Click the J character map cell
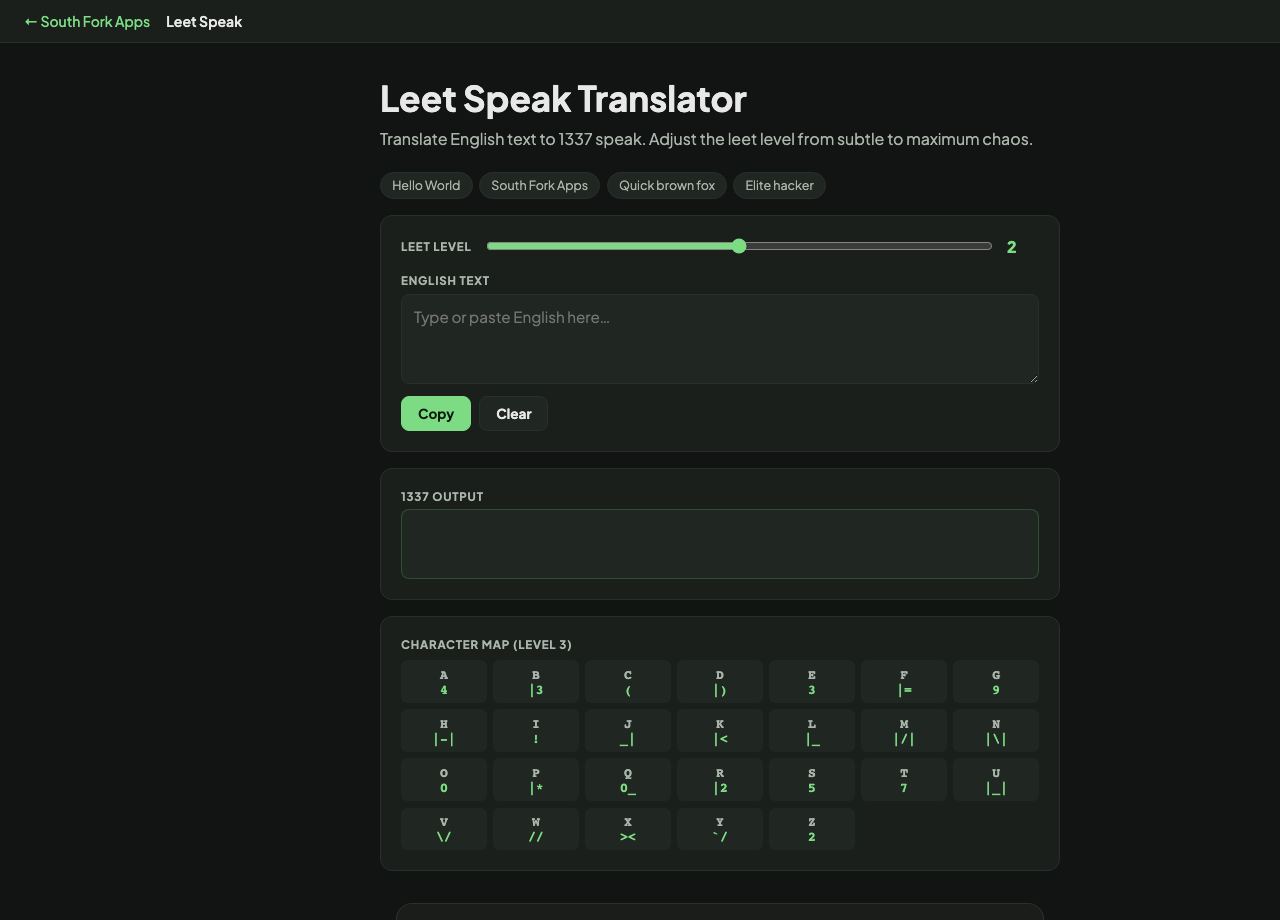The image size is (1280, 920). coord(628,731)
